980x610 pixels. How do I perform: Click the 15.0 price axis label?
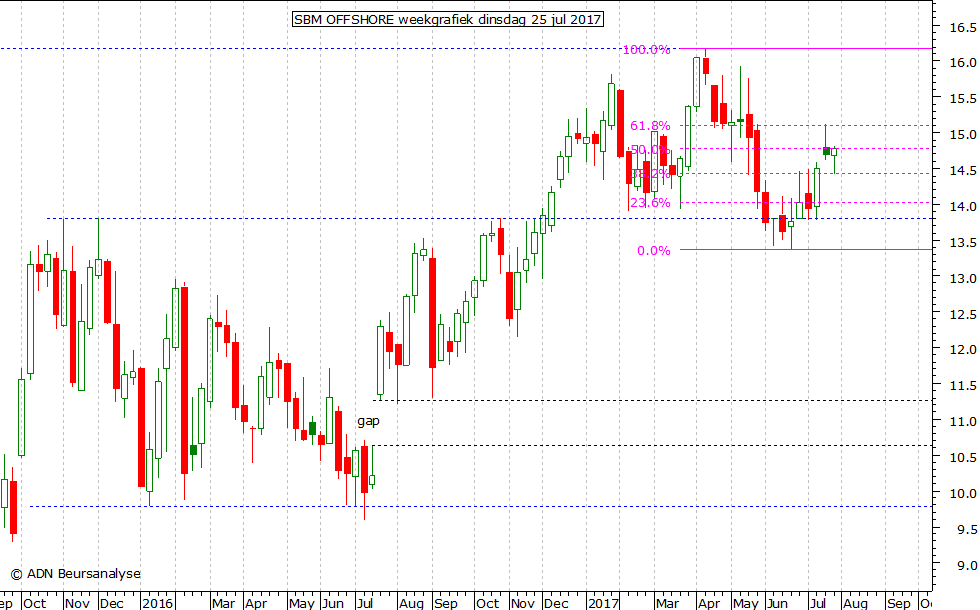point(962,134)
